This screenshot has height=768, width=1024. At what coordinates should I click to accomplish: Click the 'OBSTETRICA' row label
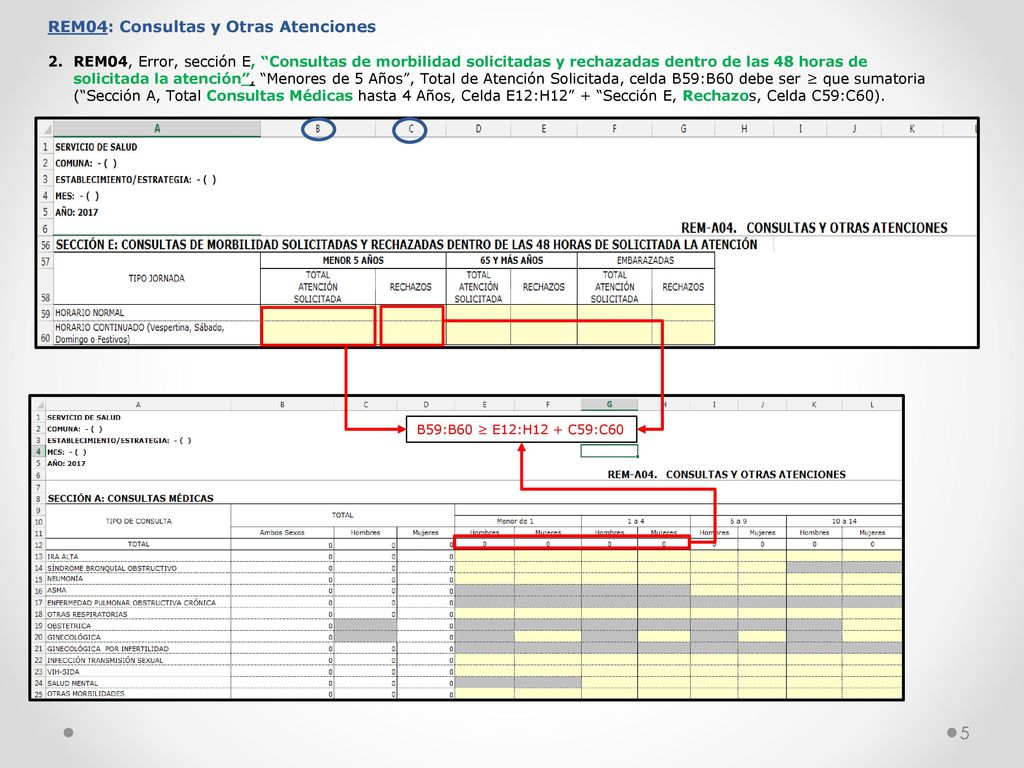[69, 626]
